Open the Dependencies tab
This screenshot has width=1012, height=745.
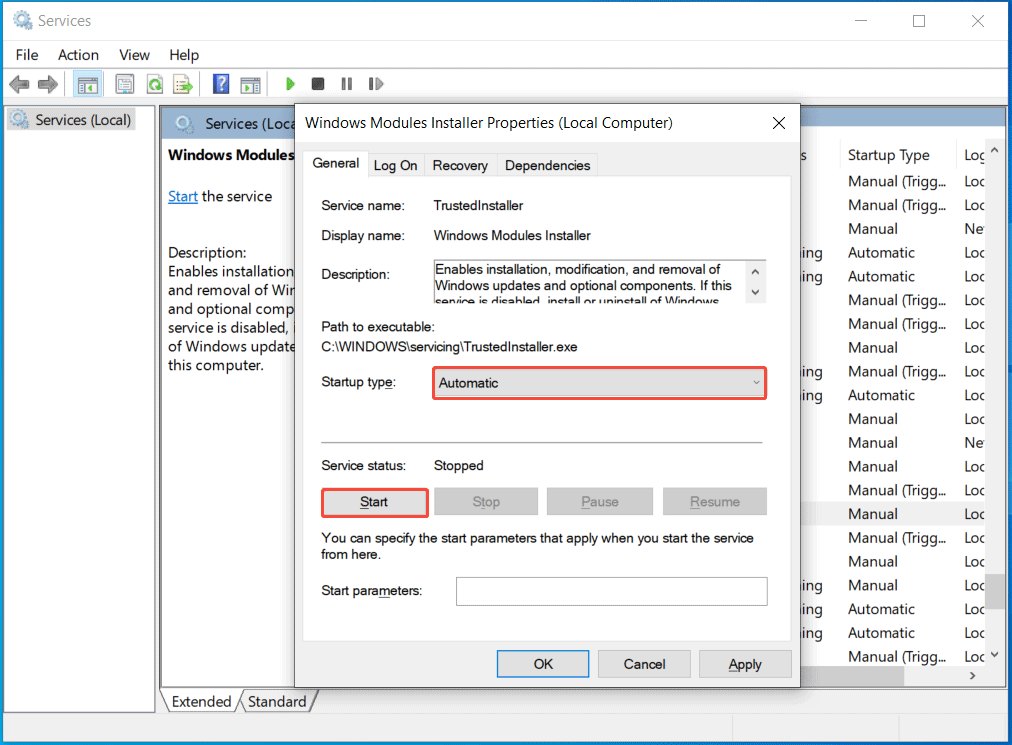pos(547,164)
